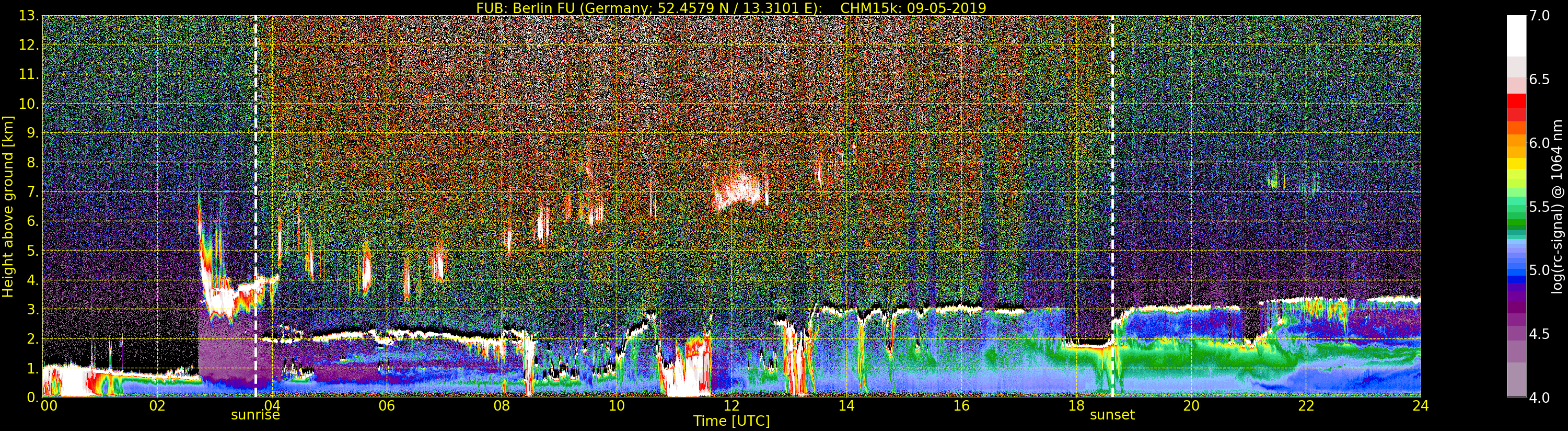The height and width of the screenshot is (431, 1568).
Task: Click the '13.' height axis tick label
Action: (x=29, y=16)
